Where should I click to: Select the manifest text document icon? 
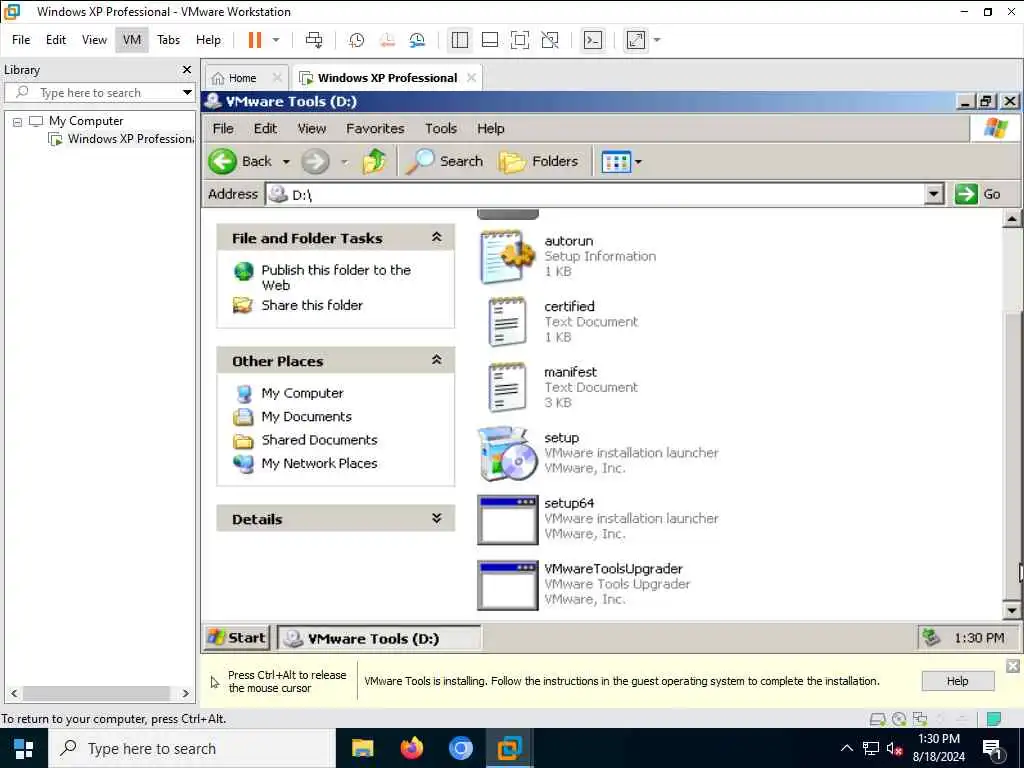[x=507, y=387]
